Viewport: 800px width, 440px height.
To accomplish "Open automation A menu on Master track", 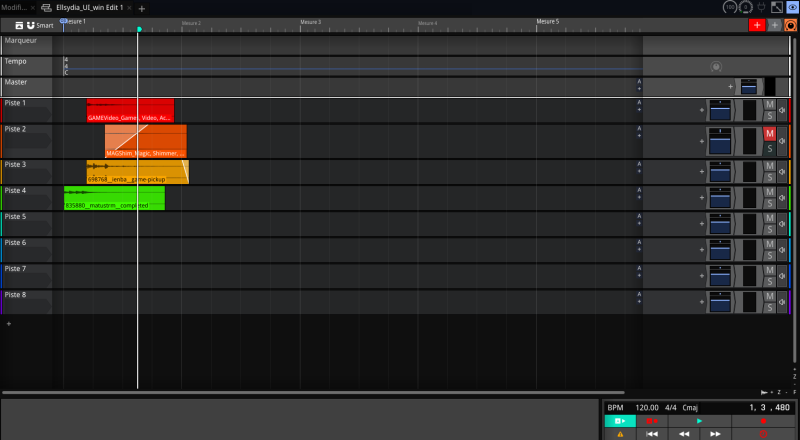I will [x=639, y=82].
